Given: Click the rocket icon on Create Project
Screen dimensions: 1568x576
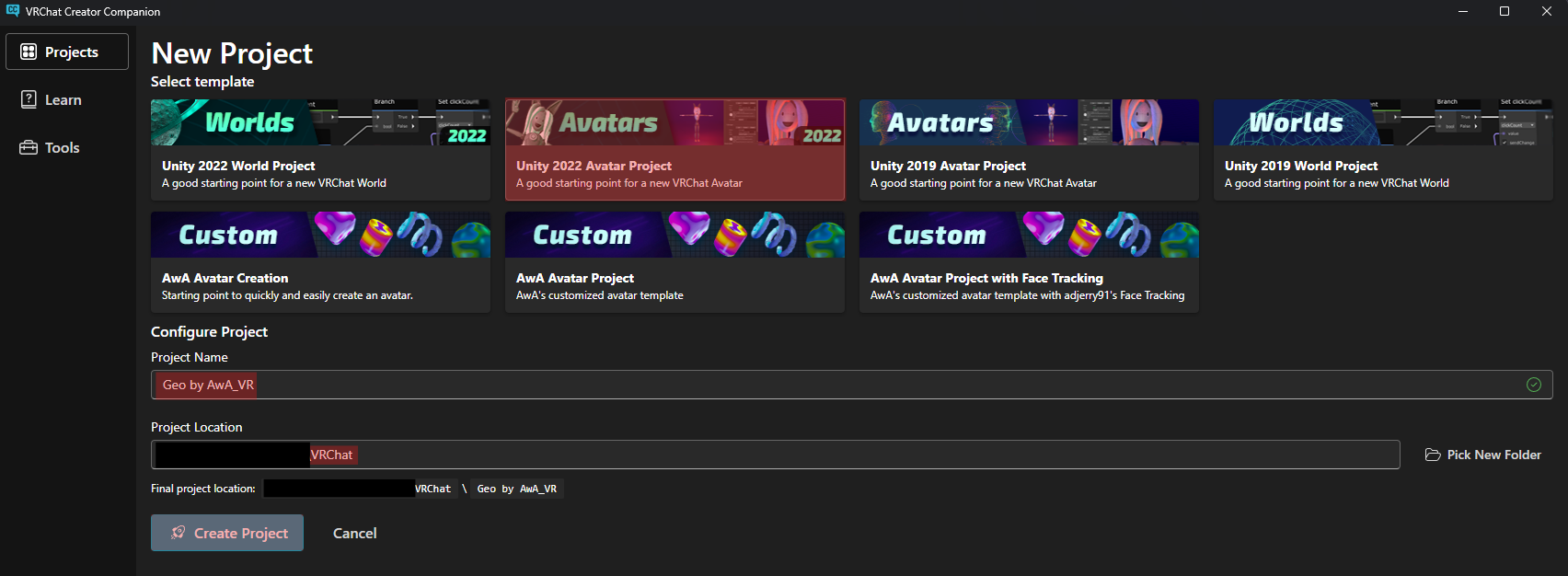Looking at the screenshot, I should [179, 533].
